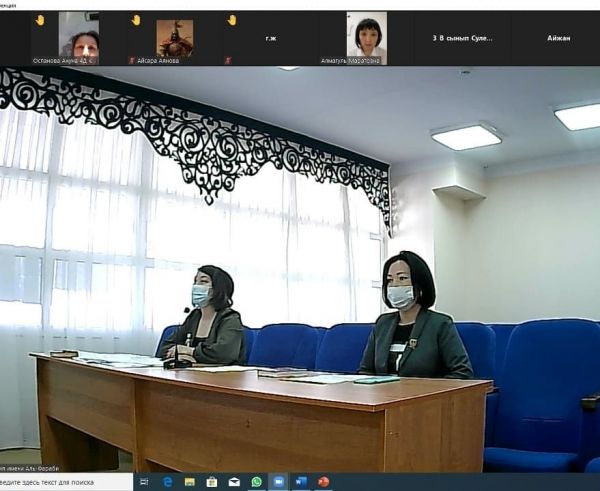The image size is (600, 491).
Task: Open File Explorer in the taskbar
Action: (190, 481)
